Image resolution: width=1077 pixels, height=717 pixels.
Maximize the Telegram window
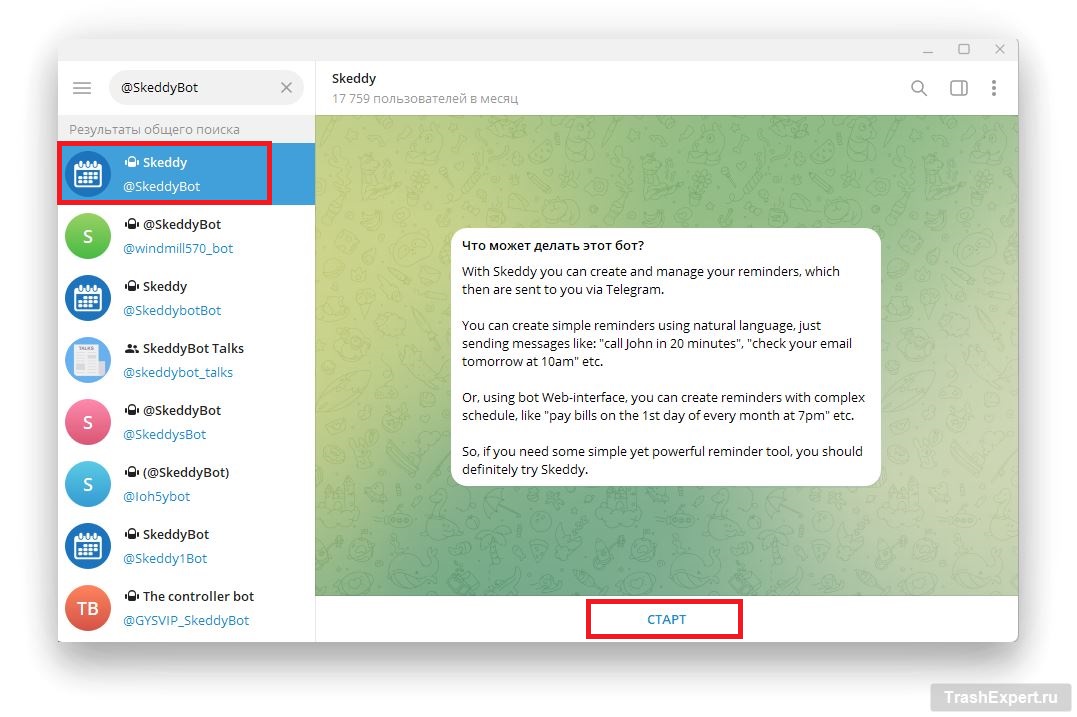pyautogui.click(x=963, y=49)
